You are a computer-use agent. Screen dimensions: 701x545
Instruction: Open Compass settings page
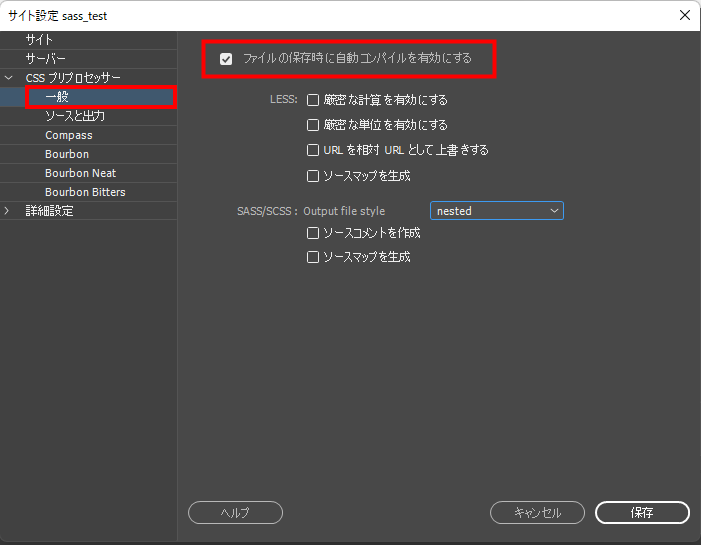(x=68, y=135)
